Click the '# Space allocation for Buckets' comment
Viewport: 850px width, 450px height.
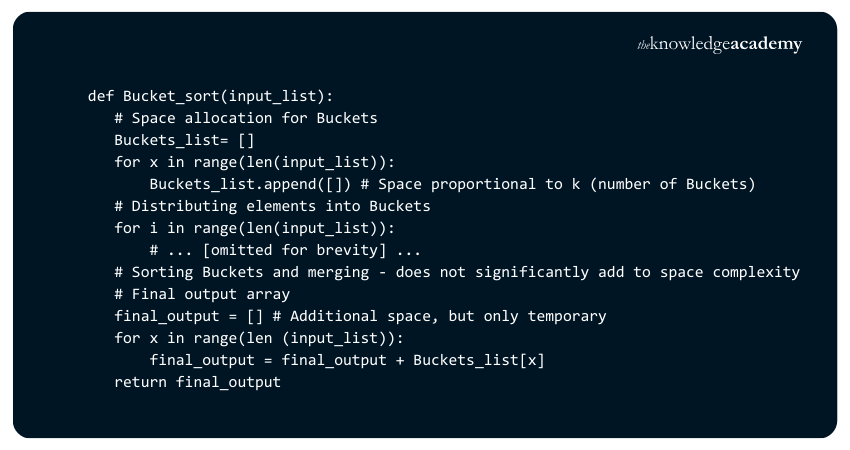tap(246, 119)
